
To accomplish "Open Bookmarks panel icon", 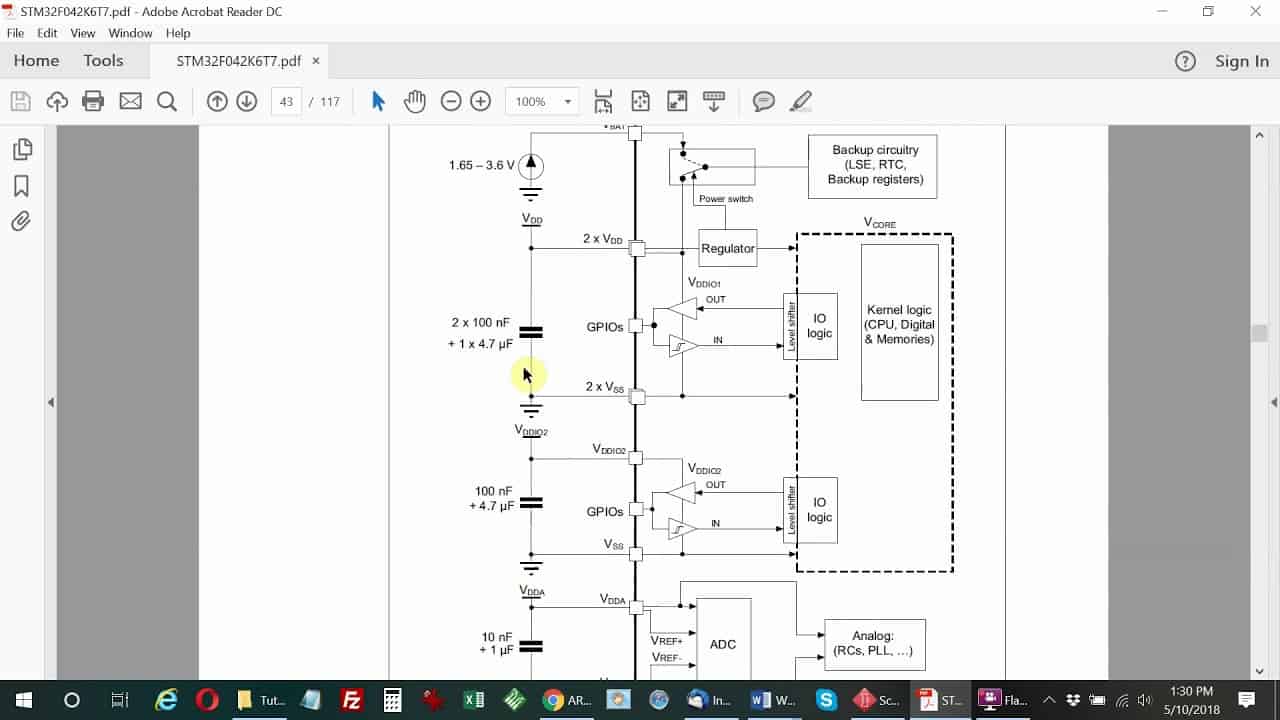I will tap(21, 186).
